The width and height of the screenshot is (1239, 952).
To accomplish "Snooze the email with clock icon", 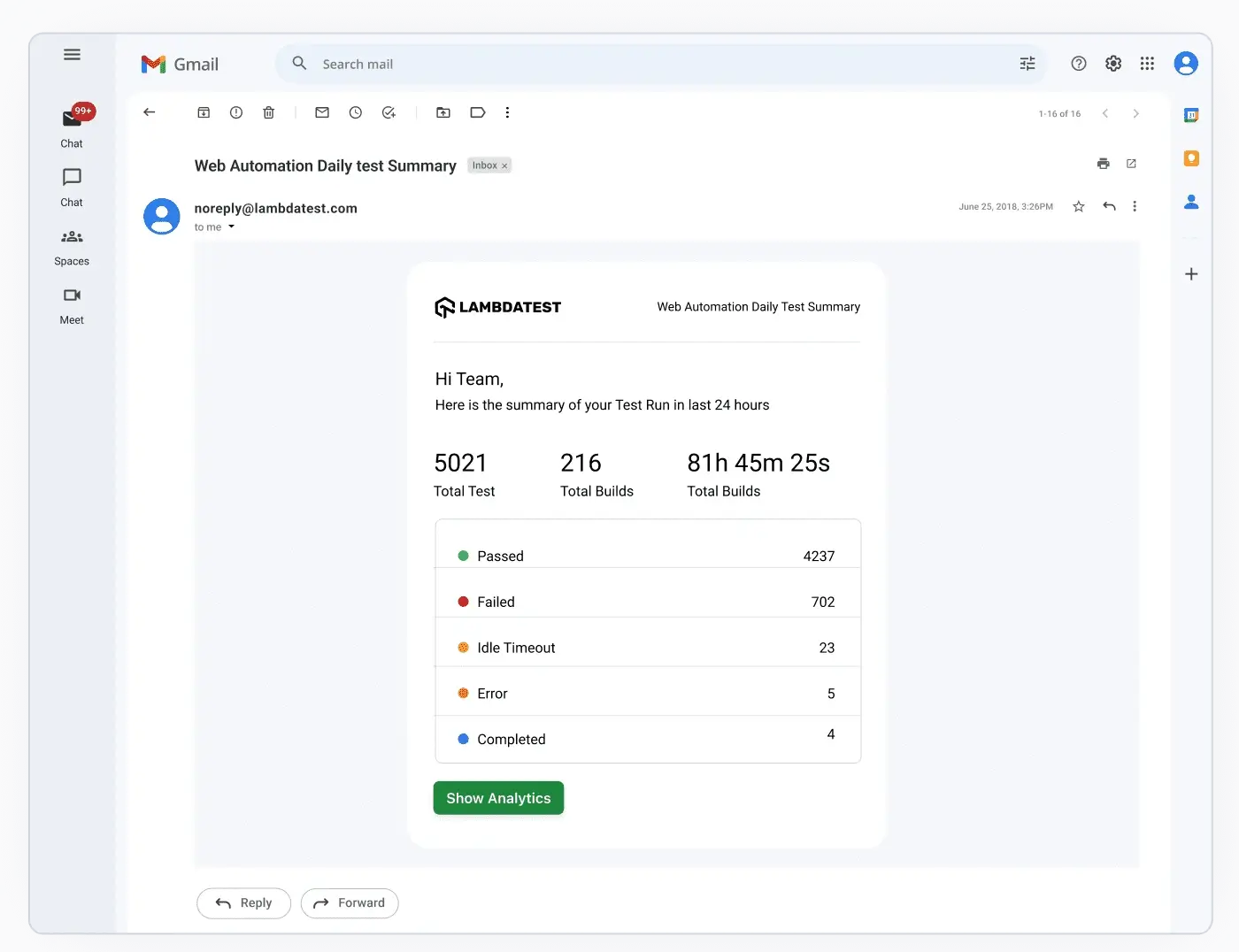I will (x=356, y=112).
